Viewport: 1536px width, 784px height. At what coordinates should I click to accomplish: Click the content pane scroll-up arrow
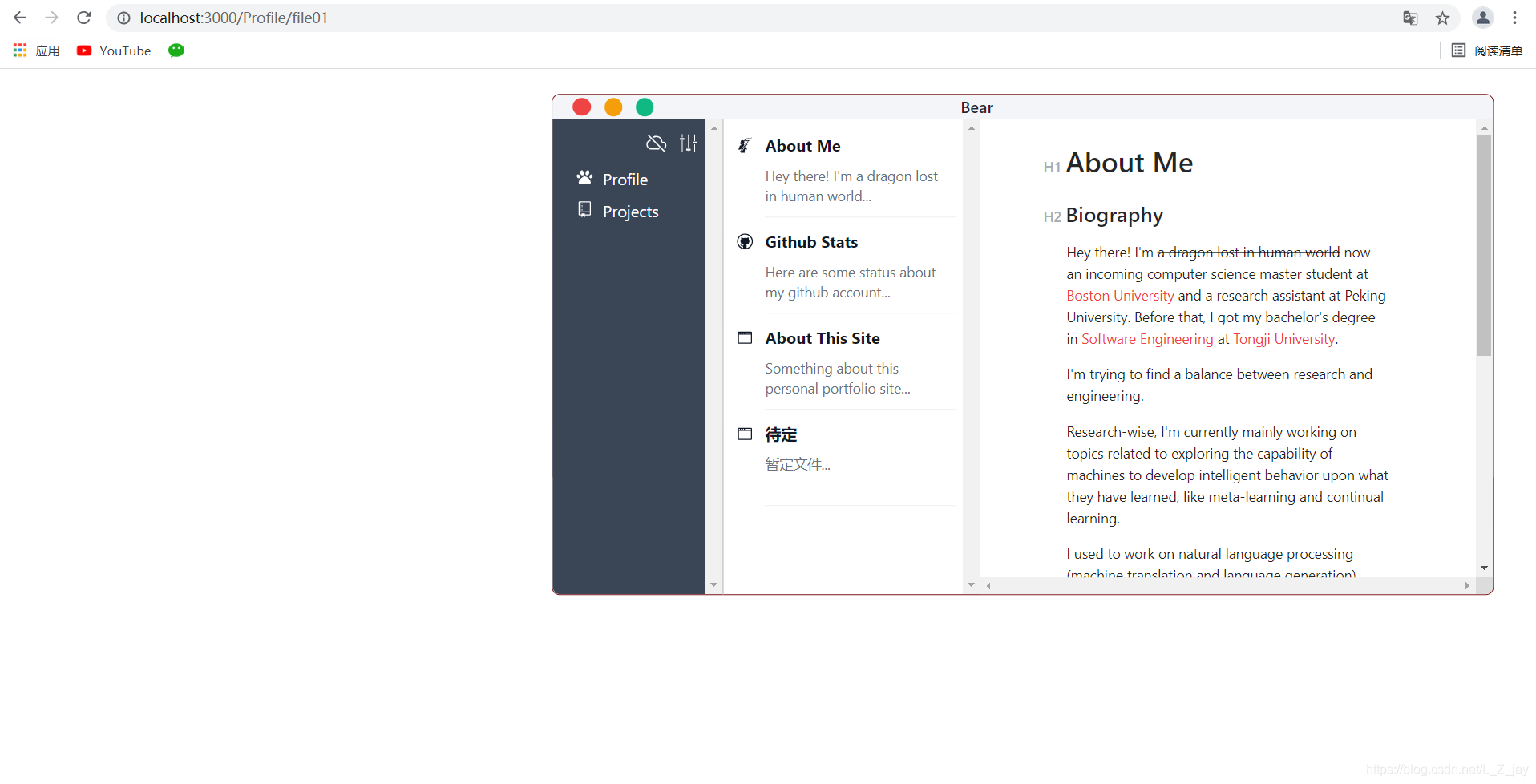pos(1484,128)
